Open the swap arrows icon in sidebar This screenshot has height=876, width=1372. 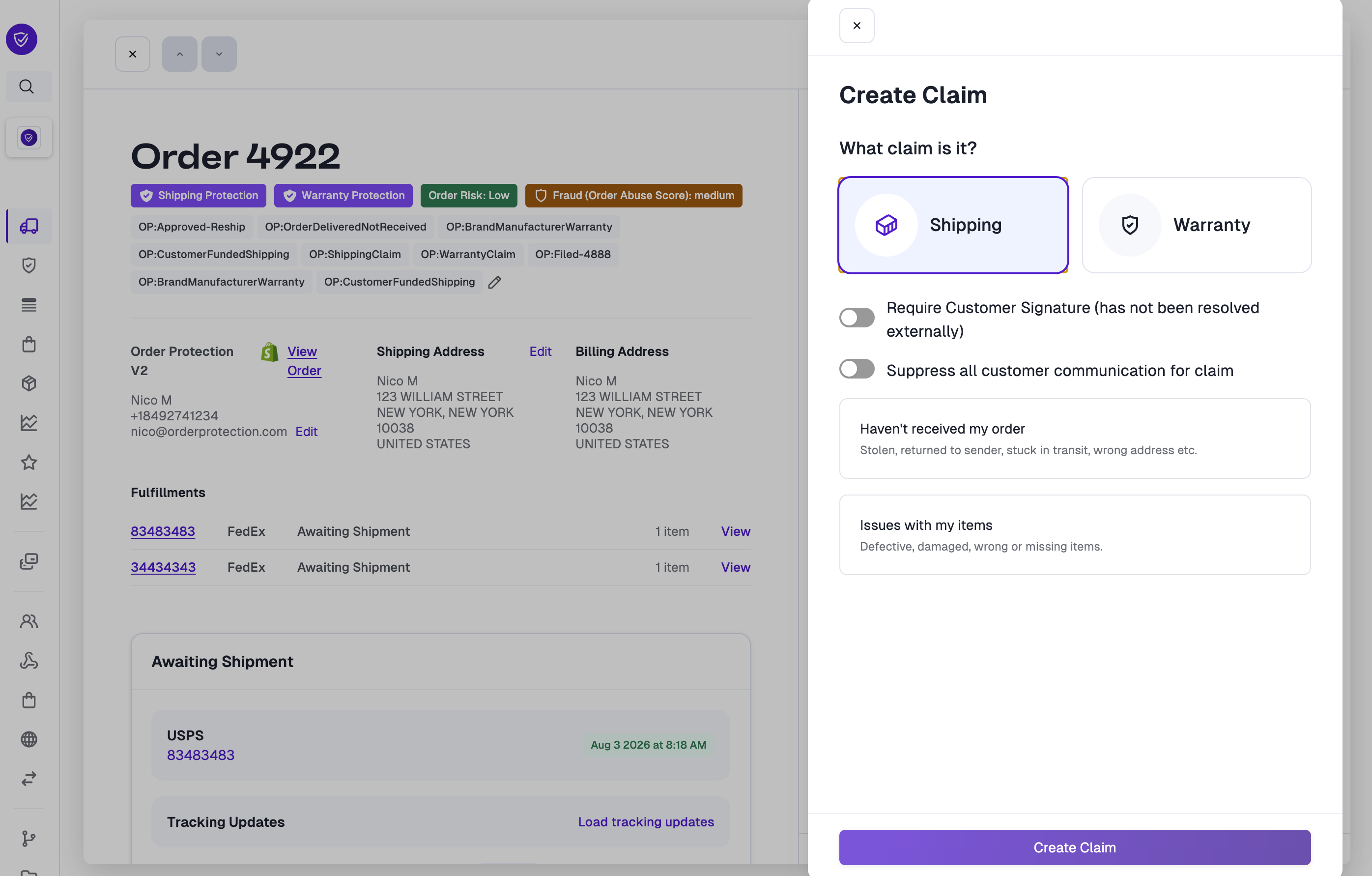click(x=29, y=779)
